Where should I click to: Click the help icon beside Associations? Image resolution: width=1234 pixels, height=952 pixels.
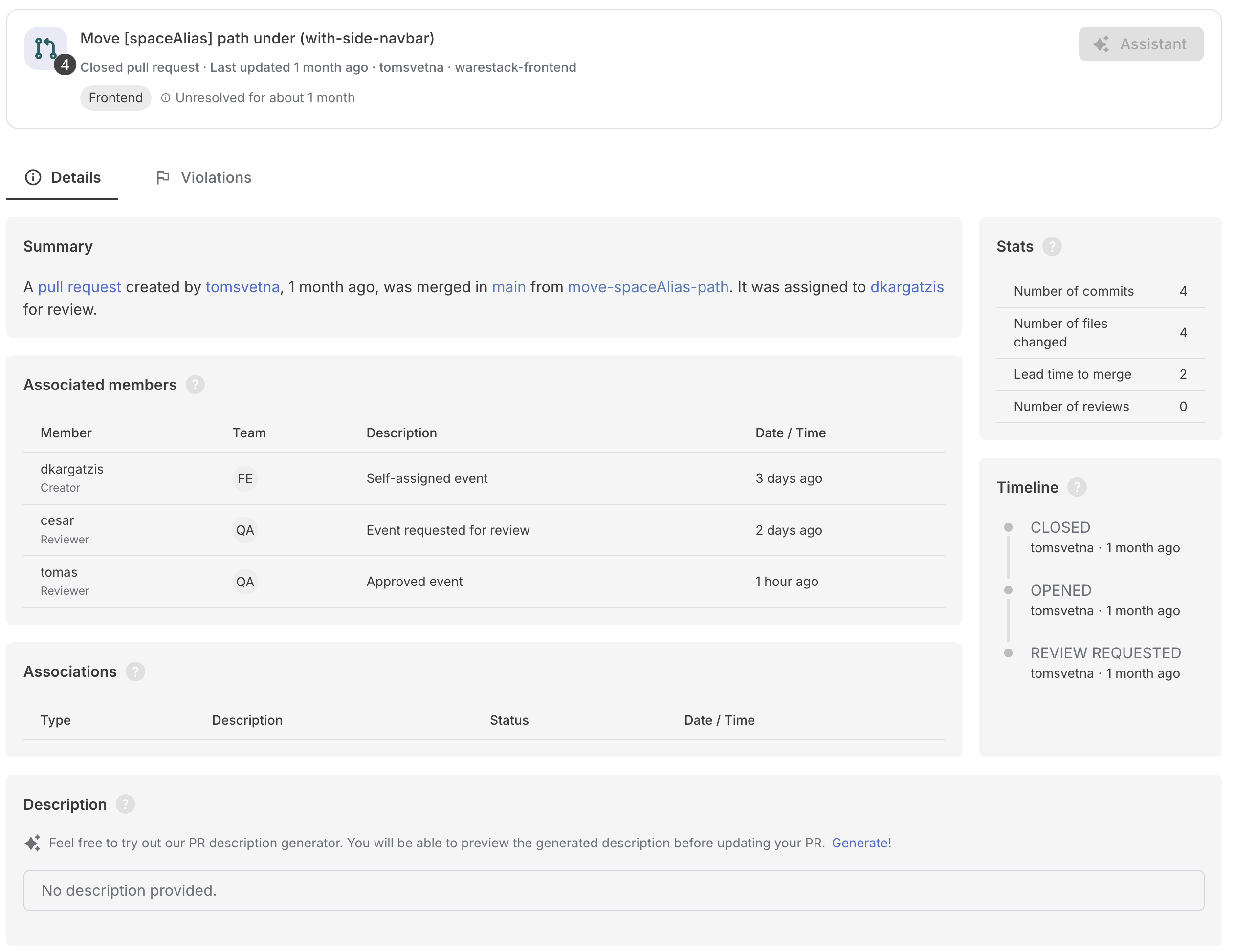[135, 672]
